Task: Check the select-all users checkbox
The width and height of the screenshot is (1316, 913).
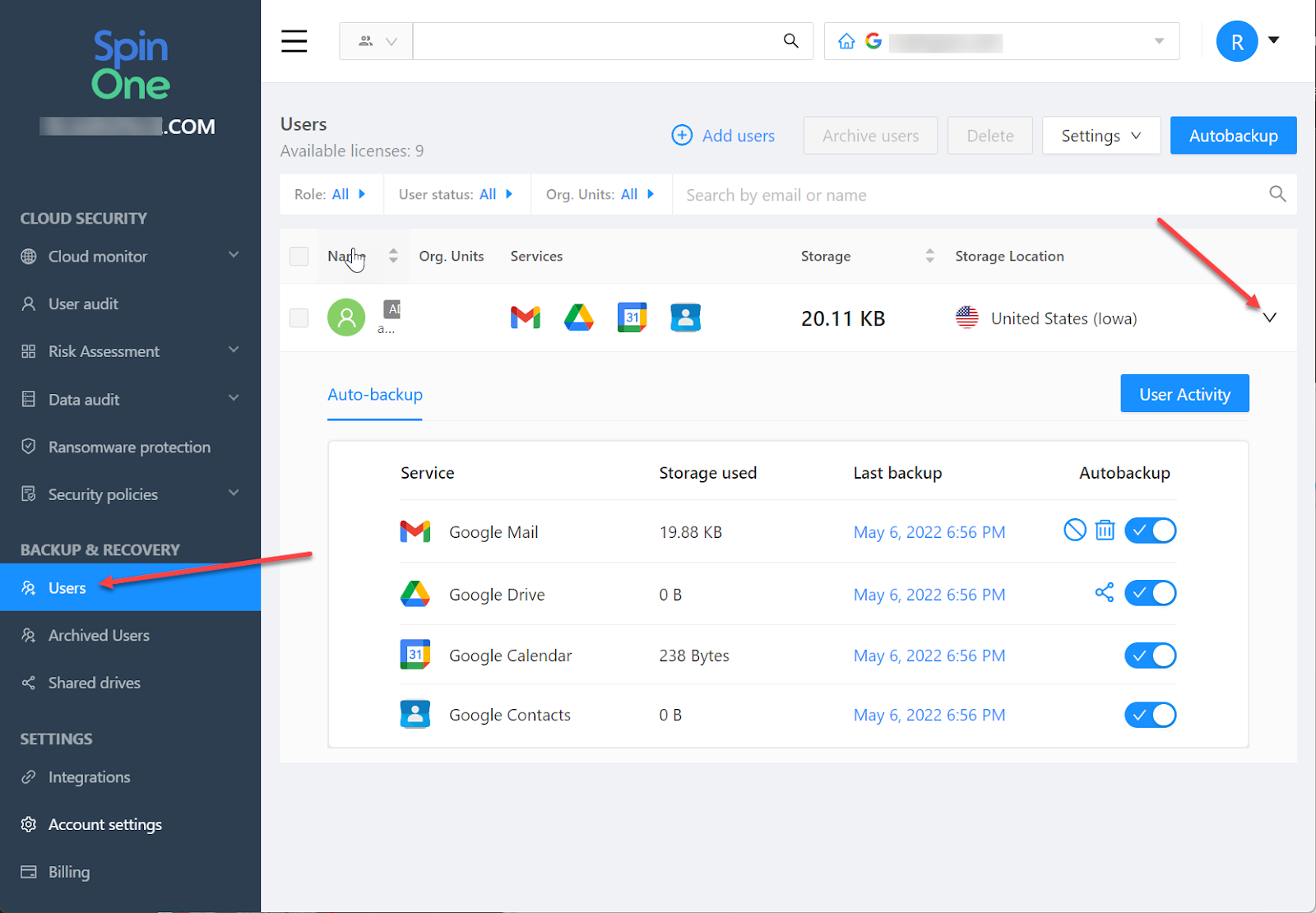Action: point(299,256)
